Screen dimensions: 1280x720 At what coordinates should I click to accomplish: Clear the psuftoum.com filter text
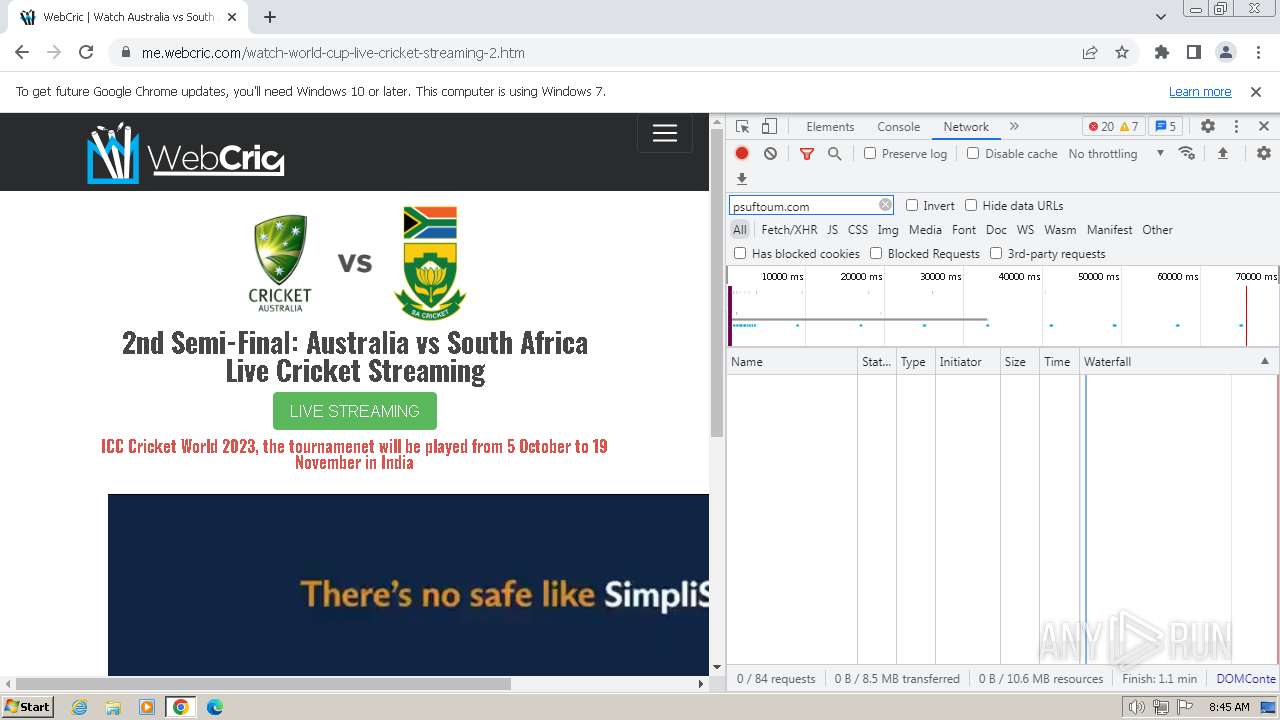click(885, 205)
